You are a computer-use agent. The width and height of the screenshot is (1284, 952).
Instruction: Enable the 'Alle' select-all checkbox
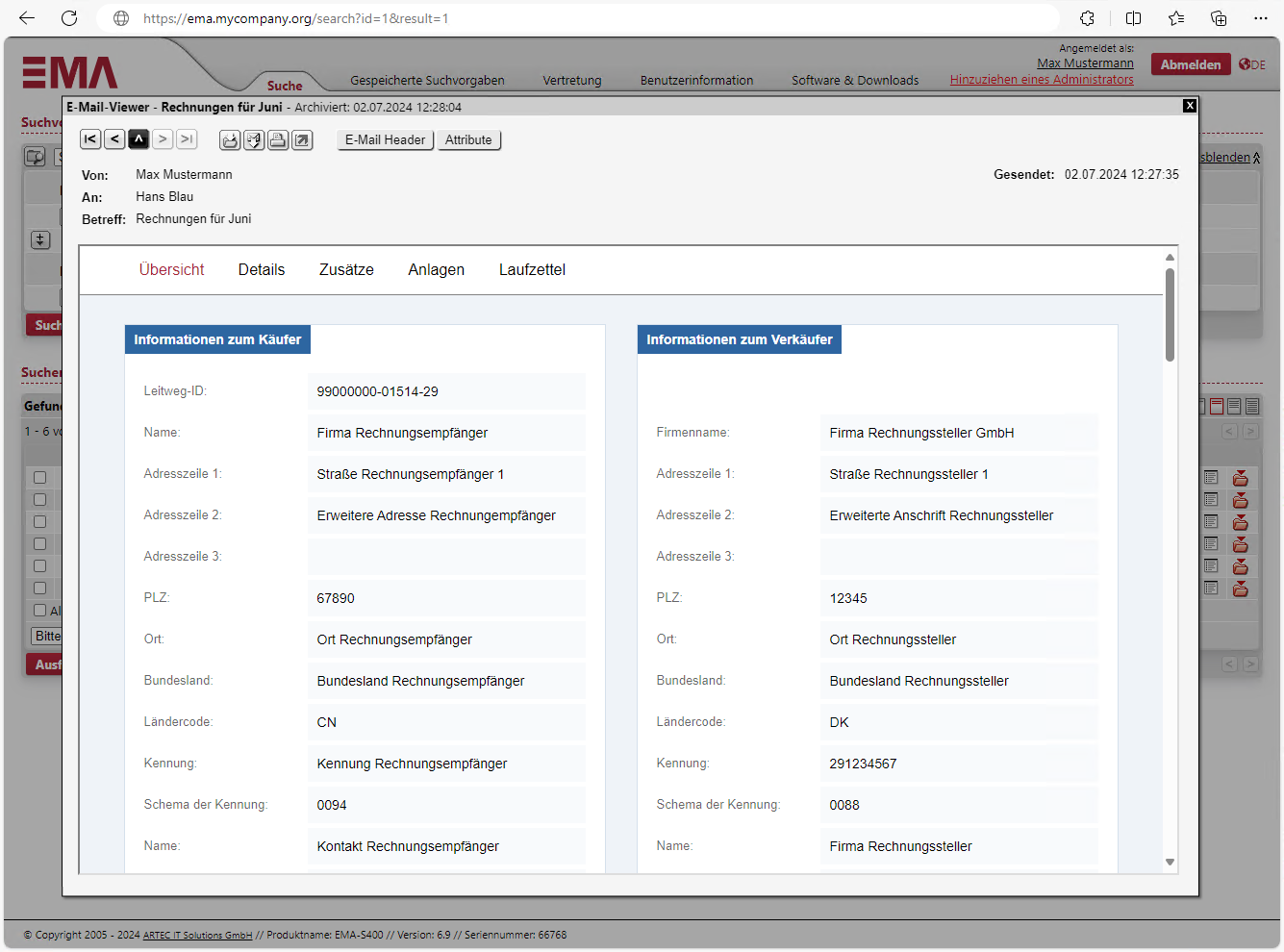tap(38, 611)
